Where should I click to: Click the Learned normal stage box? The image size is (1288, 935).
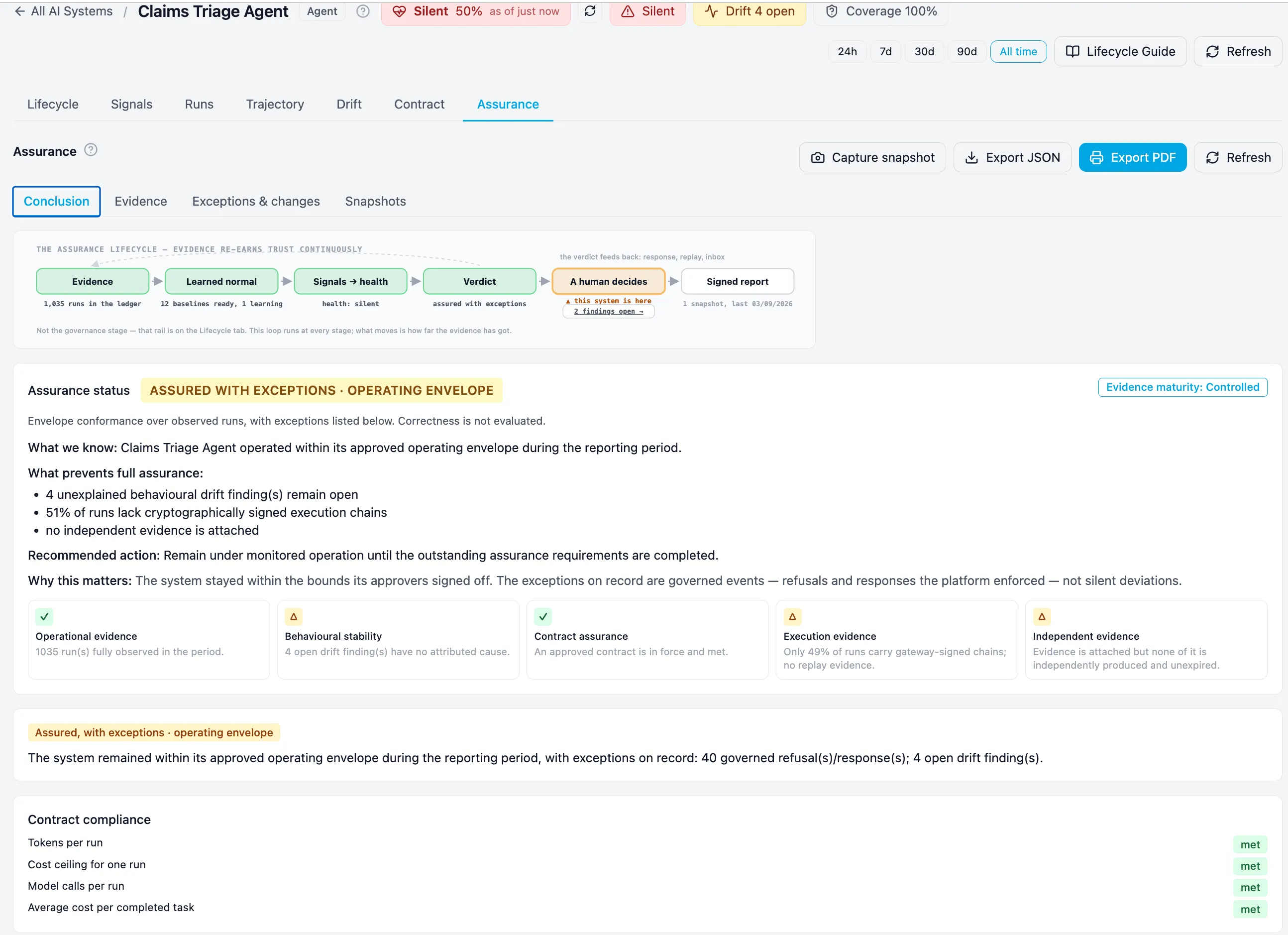pyautogui.click(x=221, y=282)
